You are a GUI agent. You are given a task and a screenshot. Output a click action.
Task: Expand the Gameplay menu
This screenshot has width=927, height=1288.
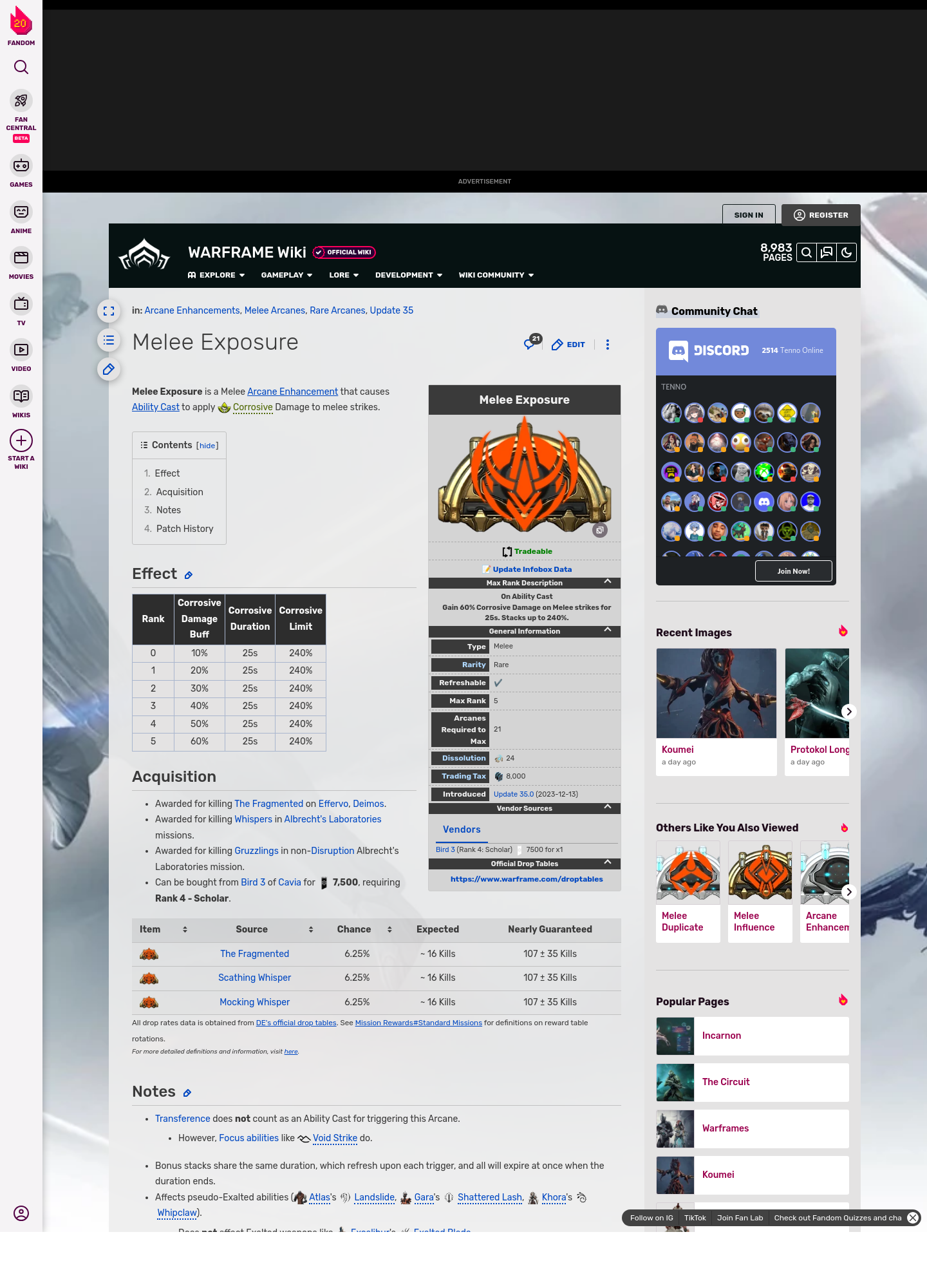[x=286, y=275]
